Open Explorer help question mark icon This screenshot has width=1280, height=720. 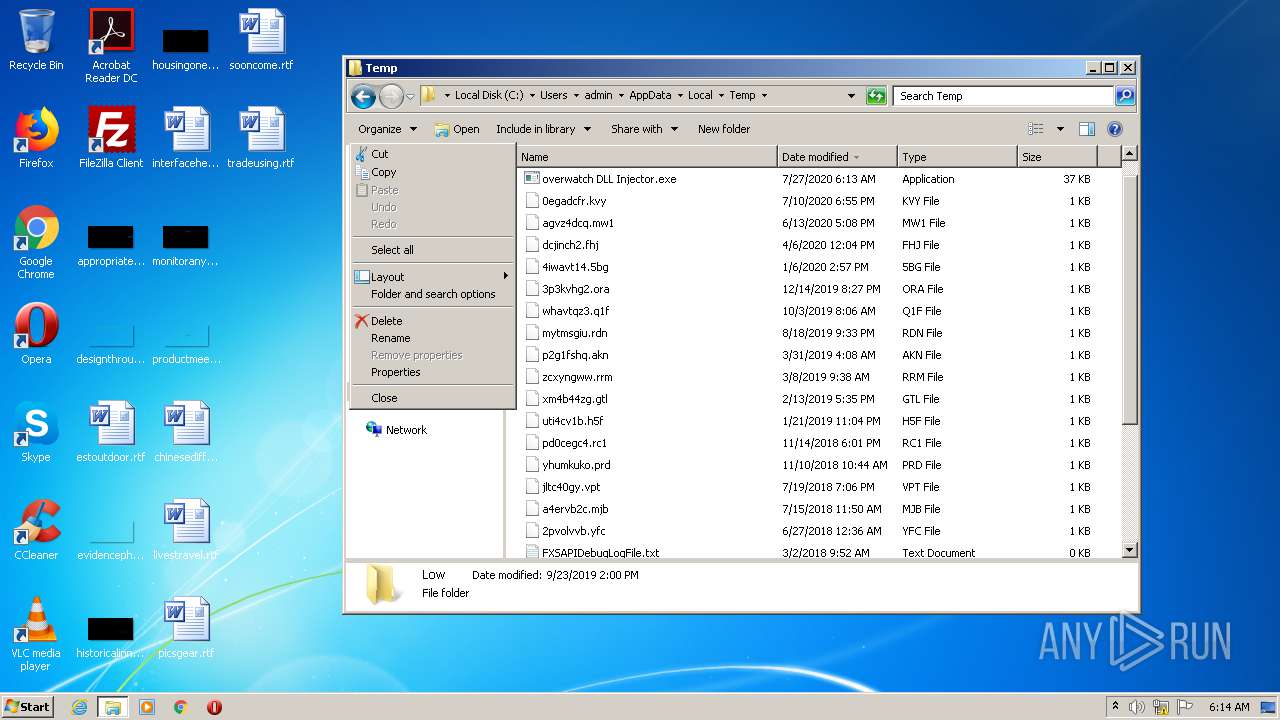(1115, 129)
